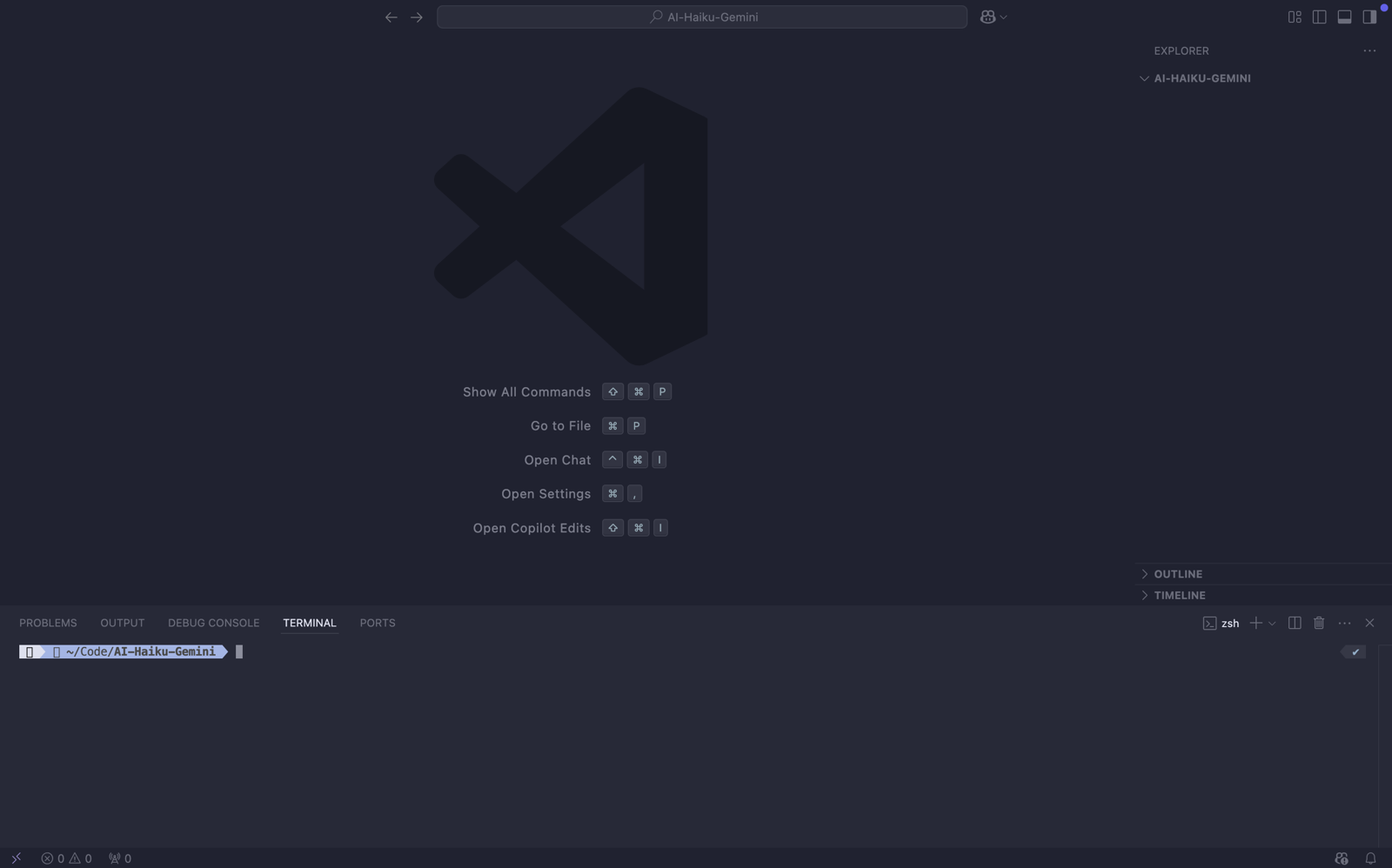Open the Copilot icon in title bar
This screenshot has height=868, width=1392.
[987, 17]
